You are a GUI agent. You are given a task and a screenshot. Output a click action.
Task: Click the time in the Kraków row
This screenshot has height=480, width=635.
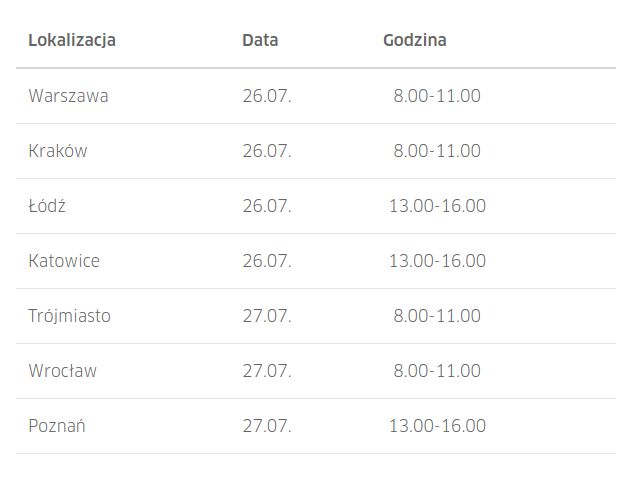[x=437, y=151]
